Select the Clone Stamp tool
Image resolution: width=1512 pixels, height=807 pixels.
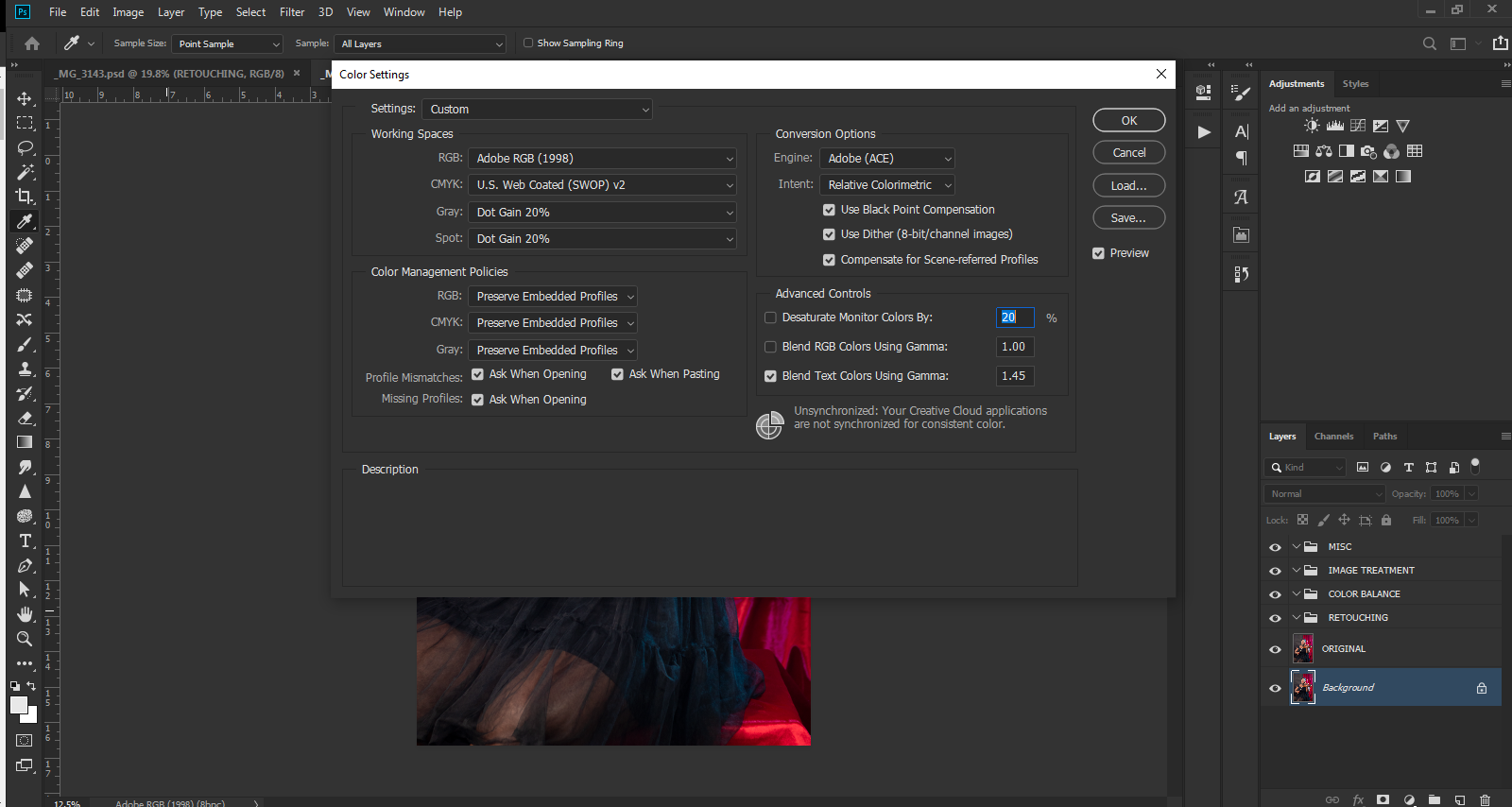click(x=25, y=369)
